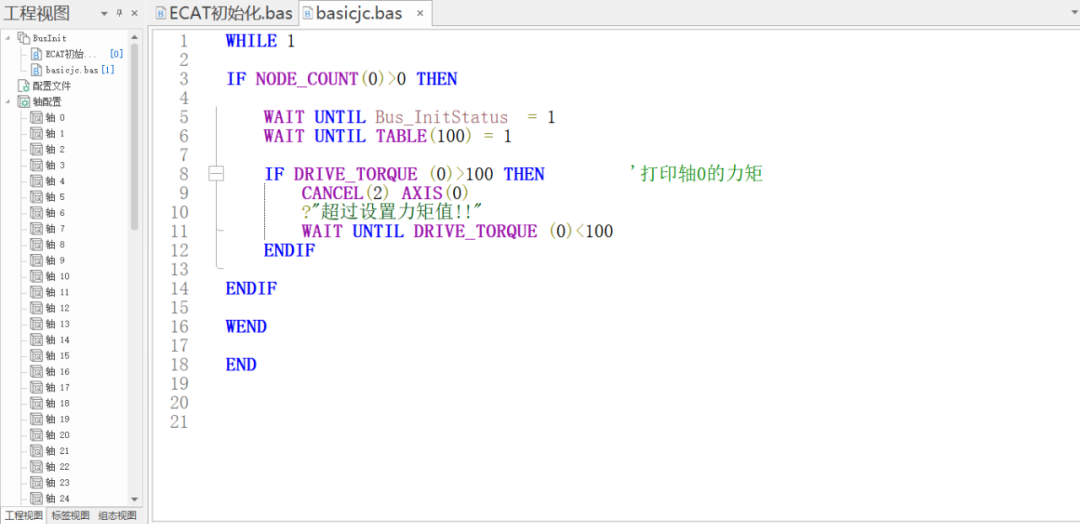Close the 工程视图 panel

134,13
